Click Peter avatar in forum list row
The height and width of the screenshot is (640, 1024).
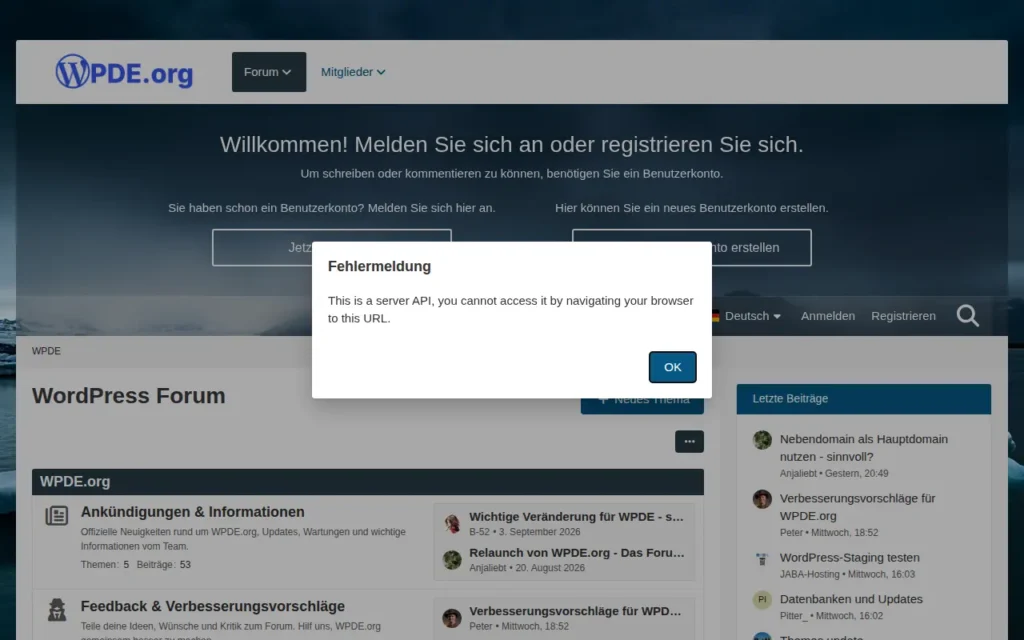coord(452,618)
